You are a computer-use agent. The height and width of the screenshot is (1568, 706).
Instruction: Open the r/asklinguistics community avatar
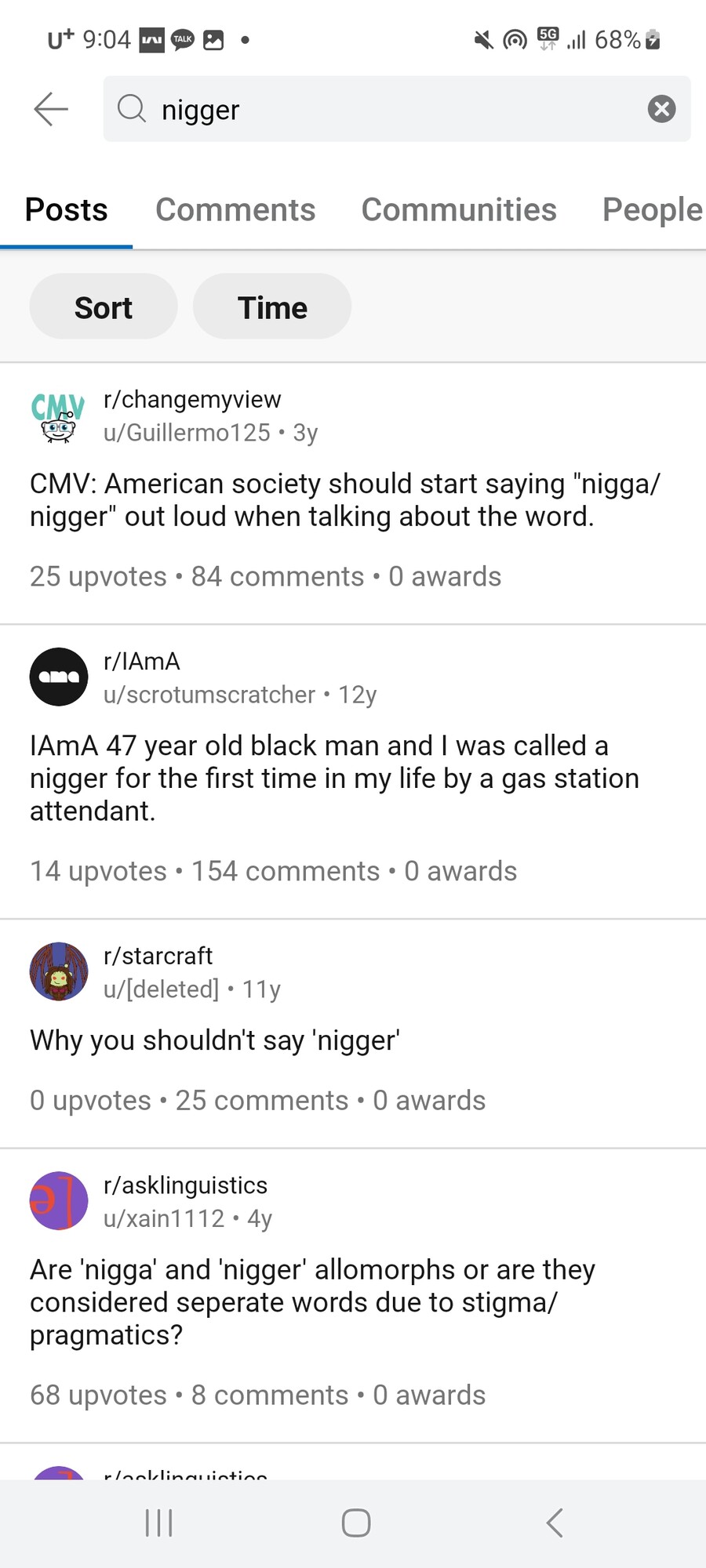coord(59,1200)
